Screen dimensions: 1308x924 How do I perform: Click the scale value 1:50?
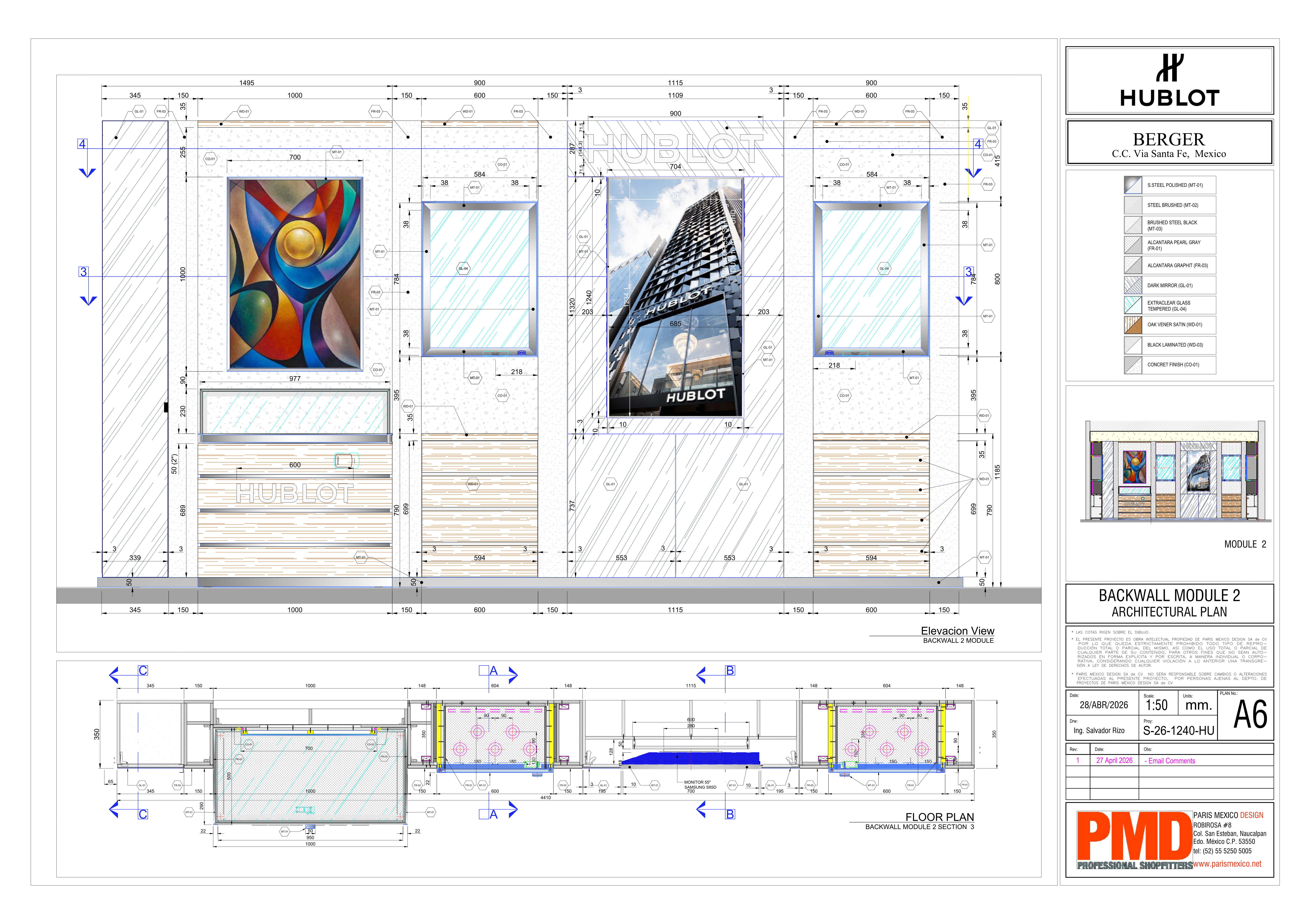1156,705
